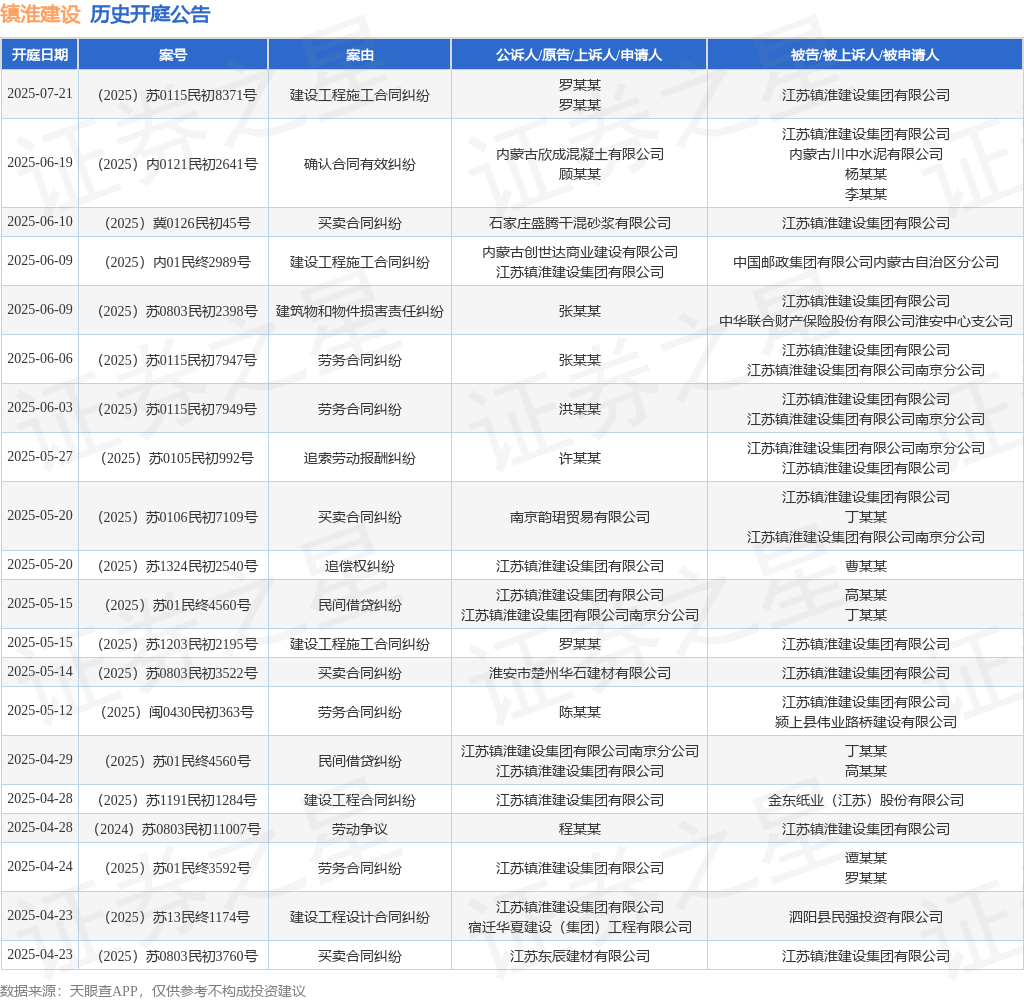The width and height of the screenshot is (1024, 1000).
Task: Click the 劳动争议 cell
Action: tap(360, 830)
